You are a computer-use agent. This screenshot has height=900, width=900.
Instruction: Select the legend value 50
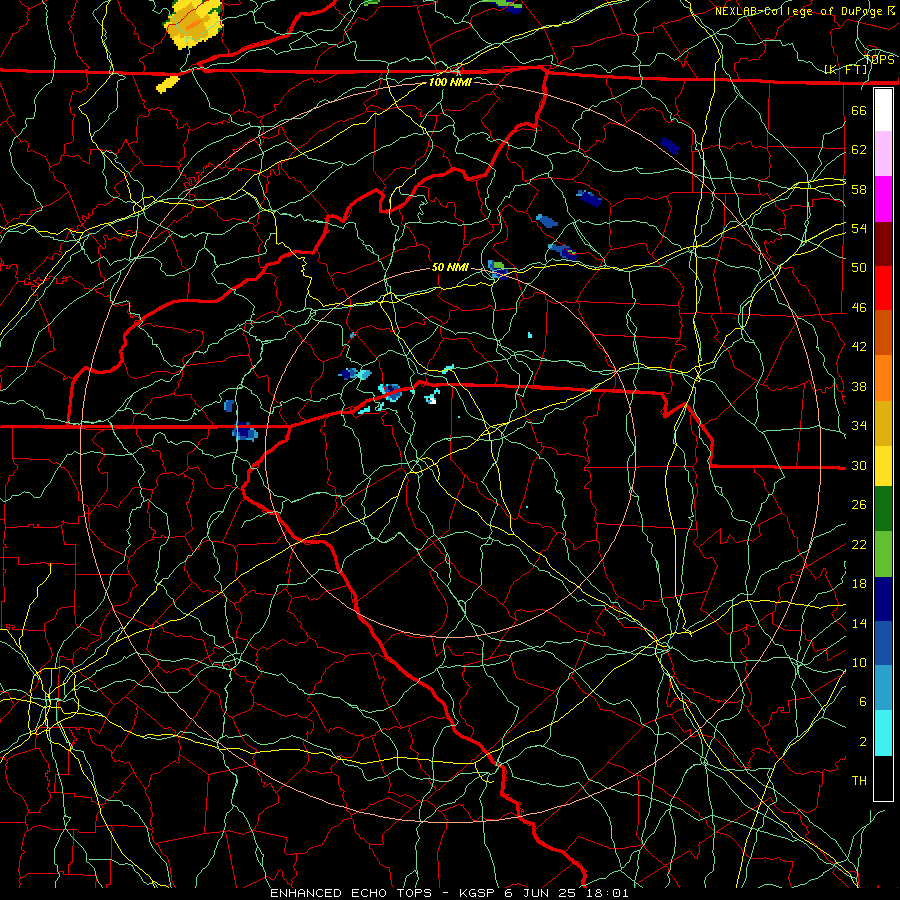[x=859, y=267]
